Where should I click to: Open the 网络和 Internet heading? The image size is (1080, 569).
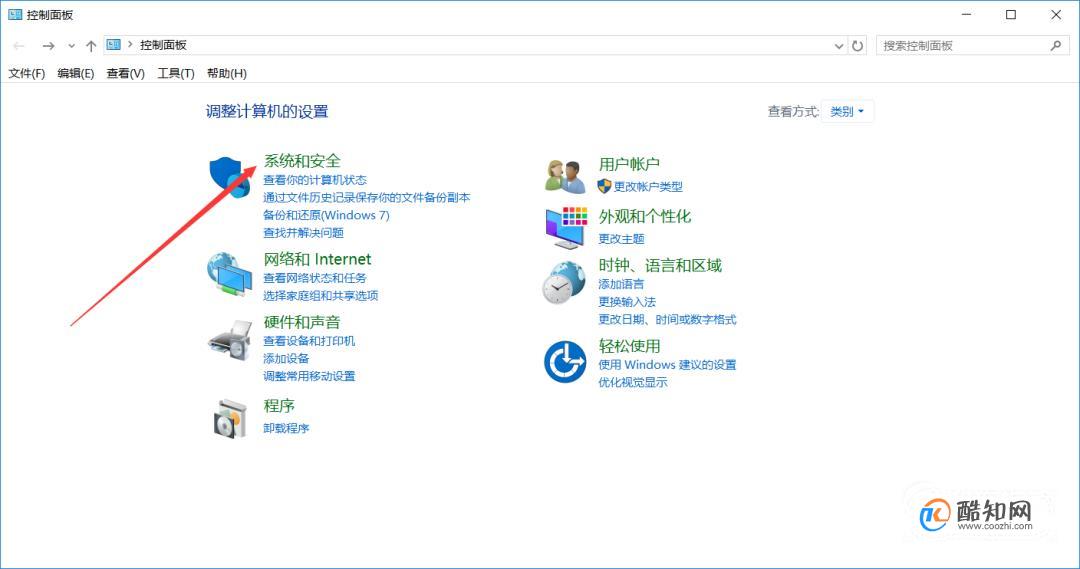tap(318, 259)
